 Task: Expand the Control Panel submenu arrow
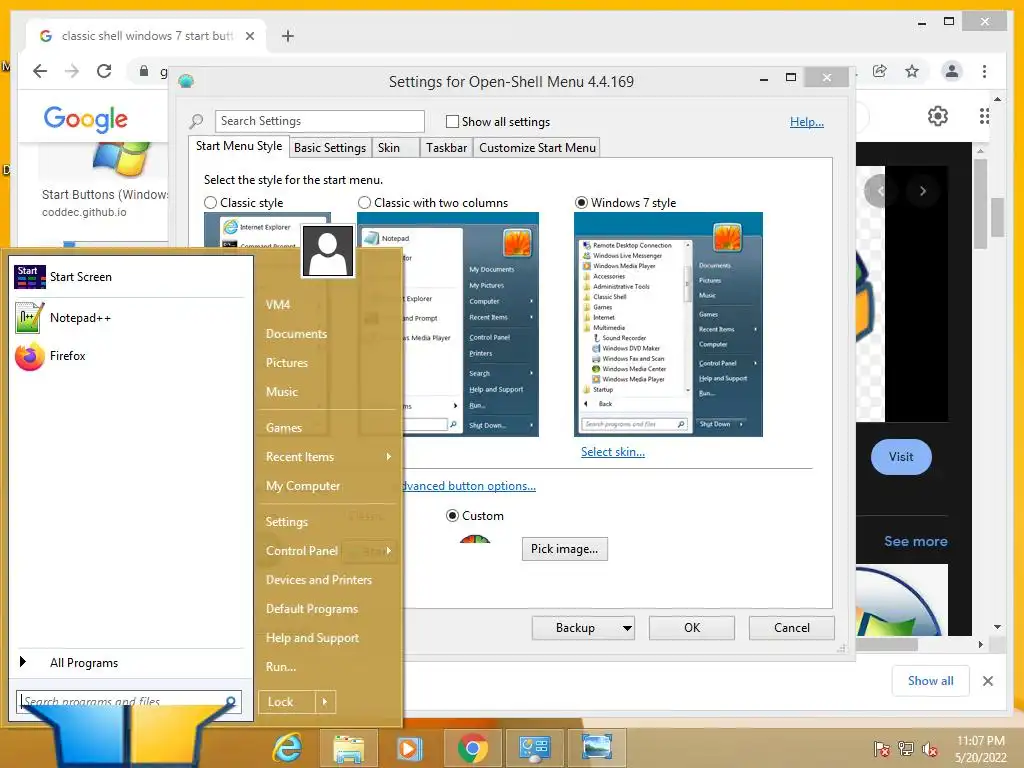tap(389, 551)
